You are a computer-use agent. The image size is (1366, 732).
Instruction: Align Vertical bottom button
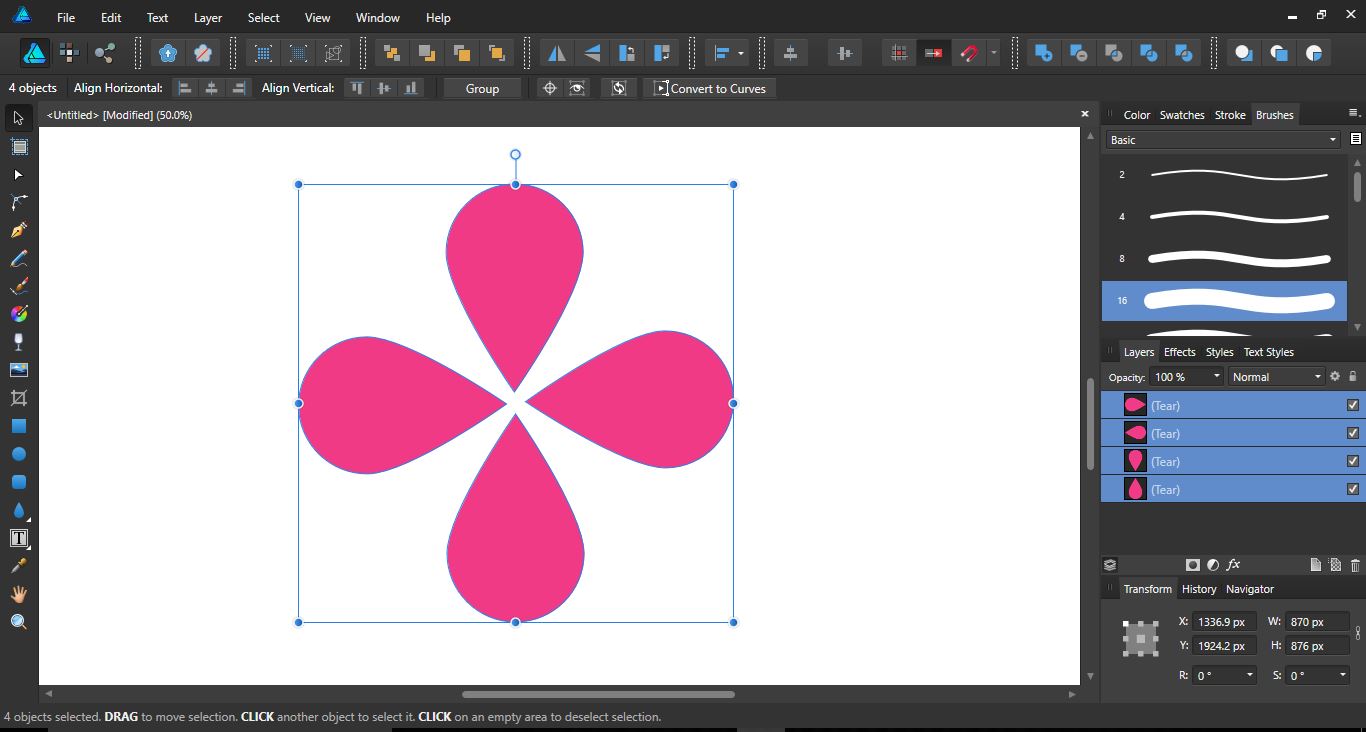point(410,88)
